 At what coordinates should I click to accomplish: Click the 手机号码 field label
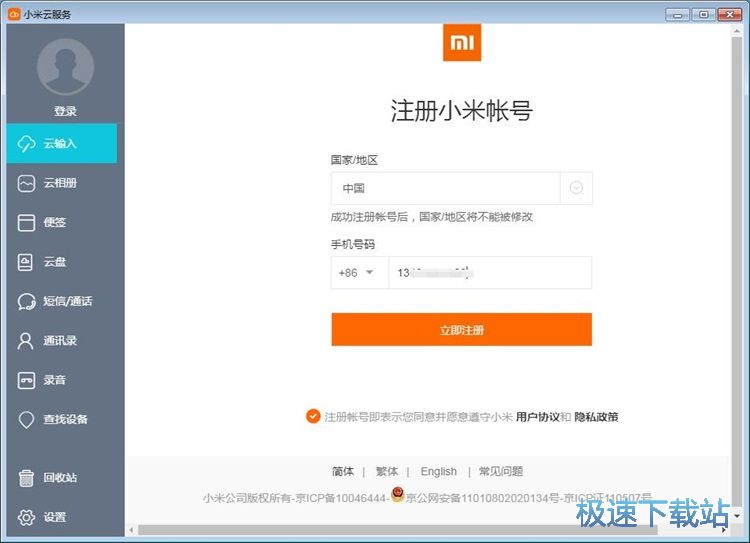coord(353,244)
